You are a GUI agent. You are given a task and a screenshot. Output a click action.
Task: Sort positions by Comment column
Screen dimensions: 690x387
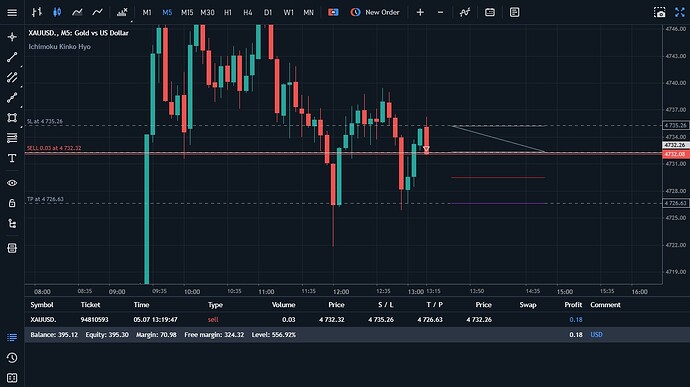click(x=605, y=305)
